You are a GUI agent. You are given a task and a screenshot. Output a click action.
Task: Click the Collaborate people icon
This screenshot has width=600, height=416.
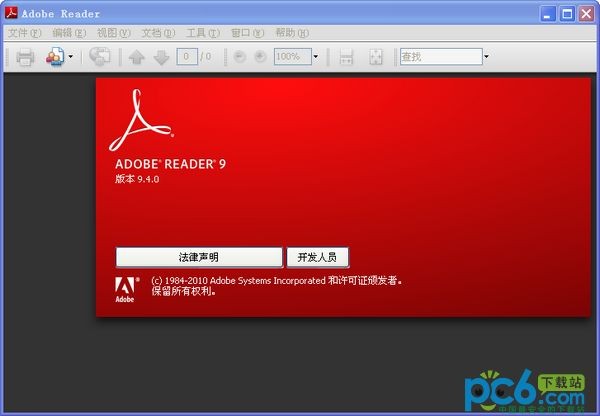point(55,57)
